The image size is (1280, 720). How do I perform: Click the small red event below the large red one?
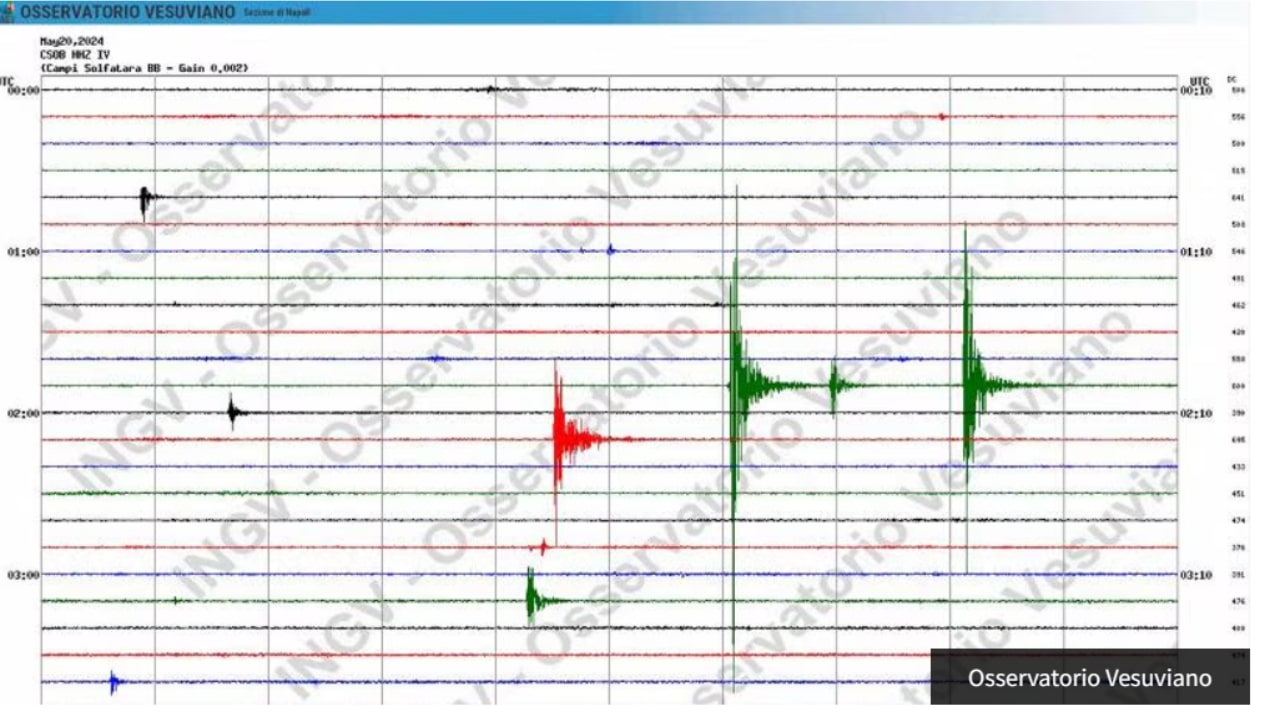point(541,546)
